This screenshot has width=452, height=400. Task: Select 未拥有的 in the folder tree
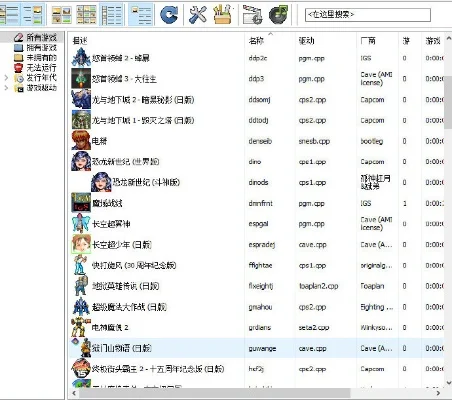41,58
